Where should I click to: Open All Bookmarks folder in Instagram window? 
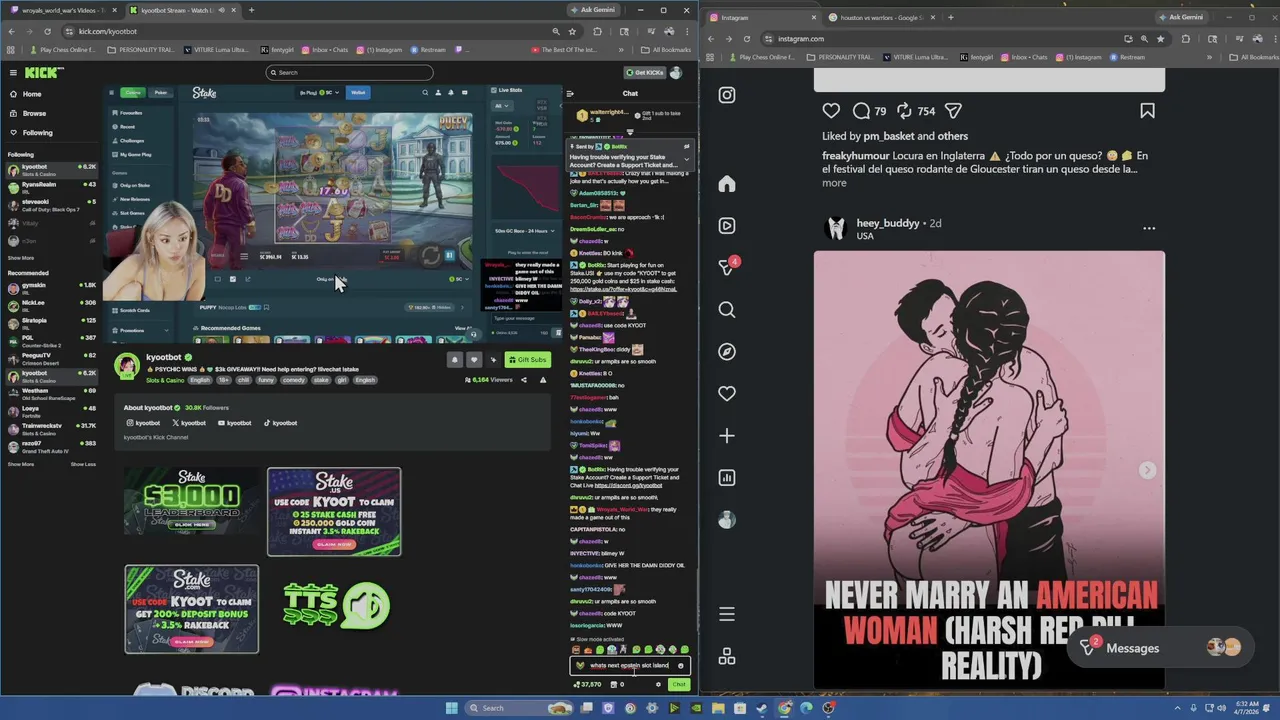pyautogui.click(x=1254, y=57)
